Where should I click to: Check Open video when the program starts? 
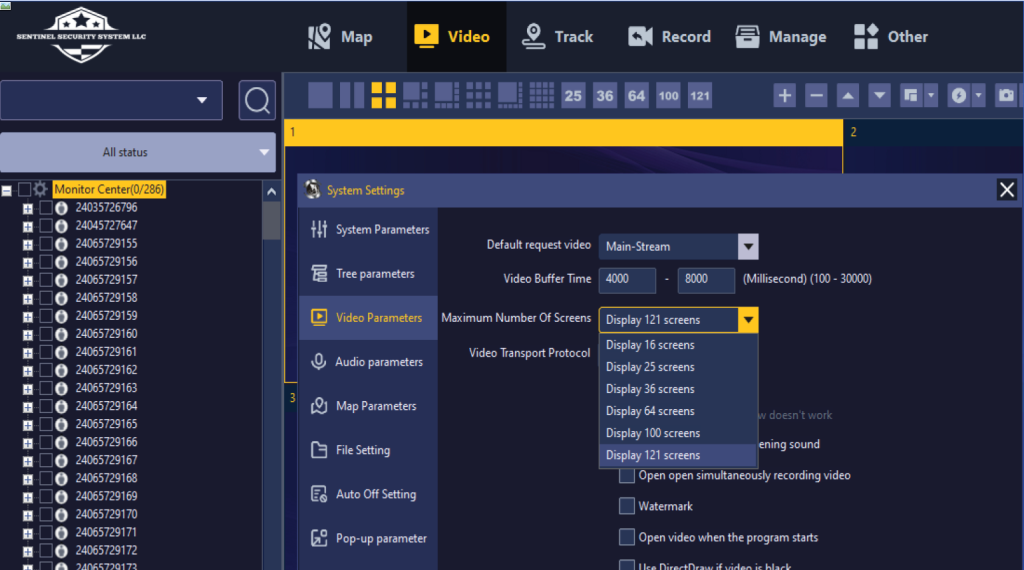tap(627, 537)
